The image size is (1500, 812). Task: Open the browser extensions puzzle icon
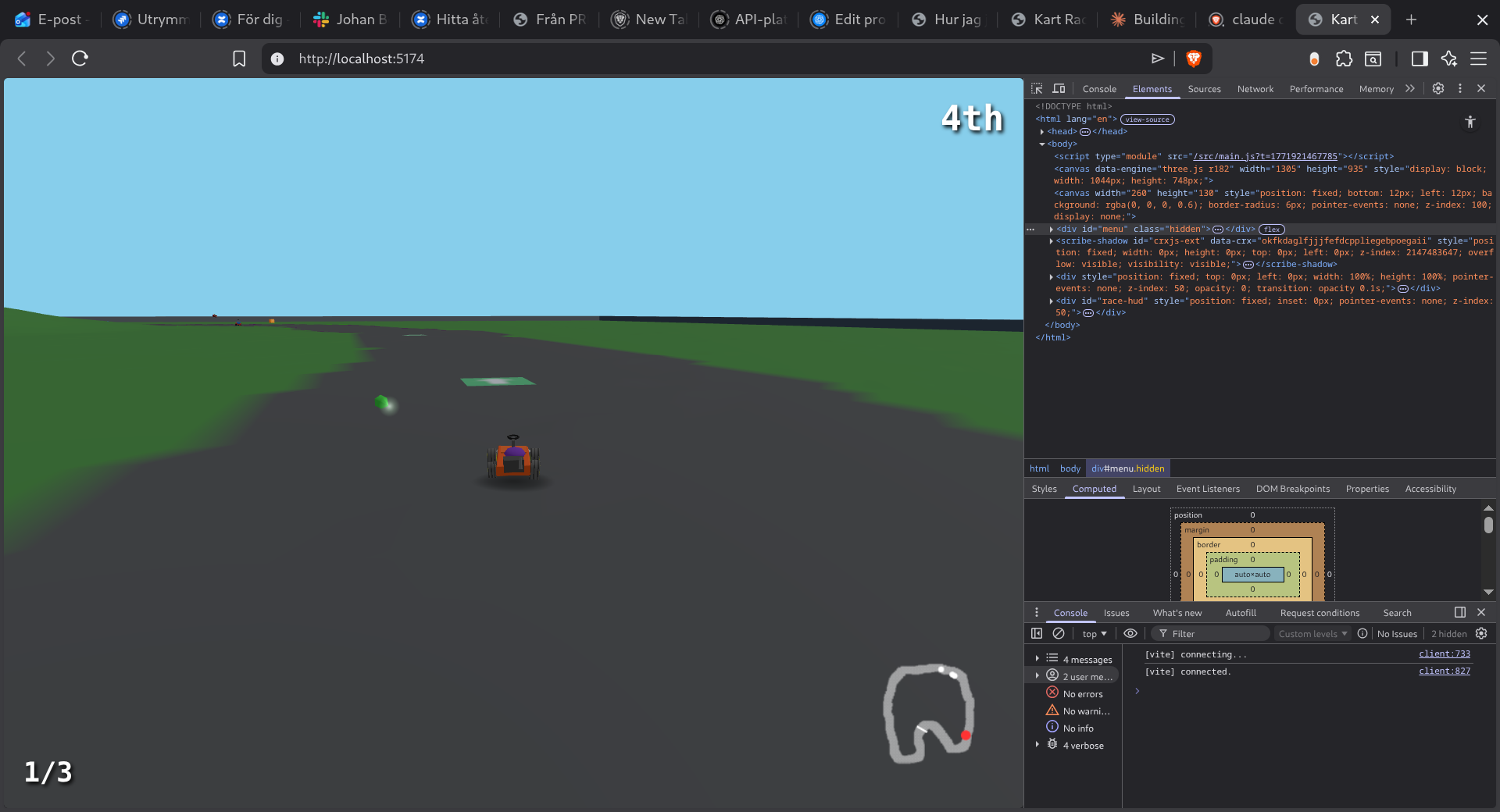click(x=1344, y=59)
